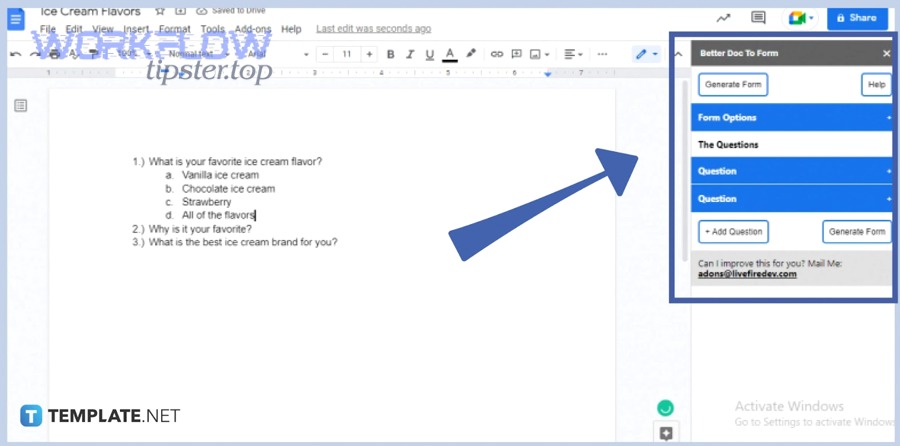The height and width of the screenshot is (446, 900).
Task: Click 'What is the best ice cream brand' line
Action: tap(243, 242)
